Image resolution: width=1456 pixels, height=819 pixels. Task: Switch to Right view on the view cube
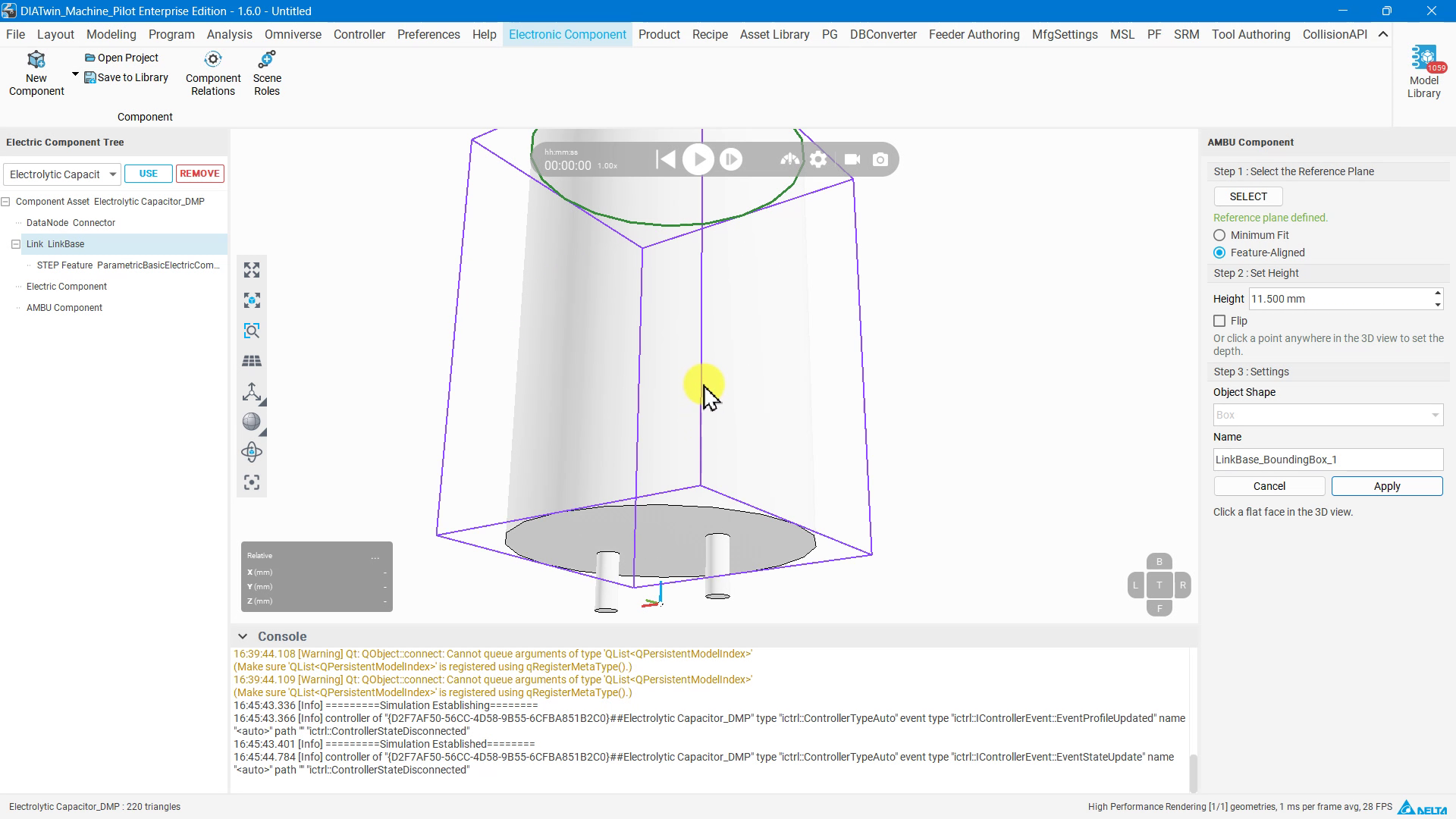[1182, 585]
